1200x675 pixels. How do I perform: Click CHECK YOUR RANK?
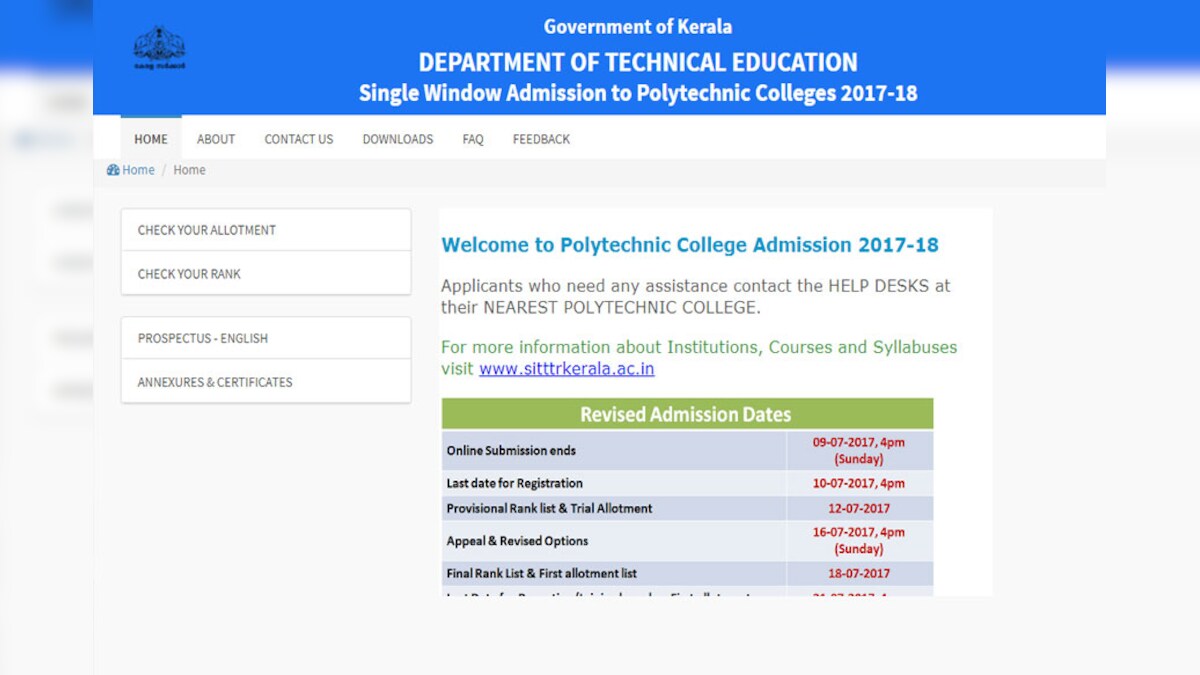coord(189,273)
